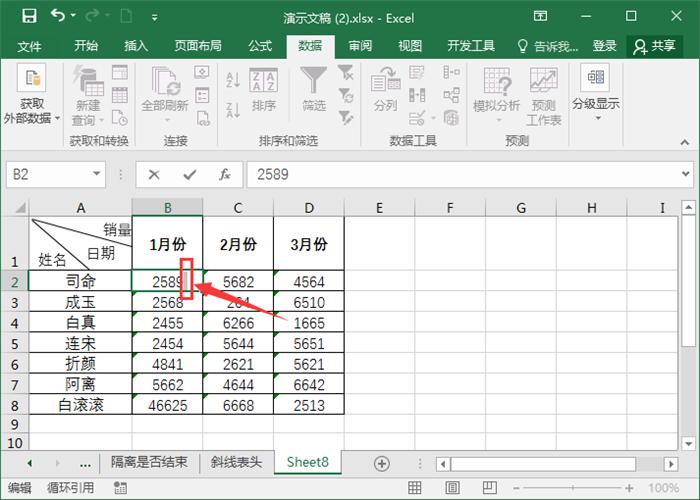Switch to the 隔离是否结束 sheet tab
The height and width of the screenshot is (500, 700).
click(149, 462)
